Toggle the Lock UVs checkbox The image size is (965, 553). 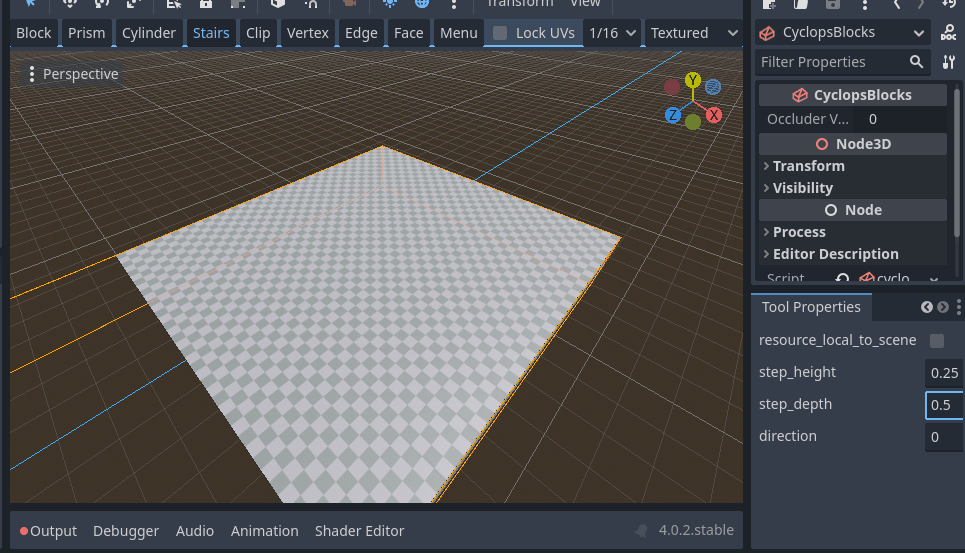(x=500, y=33)
